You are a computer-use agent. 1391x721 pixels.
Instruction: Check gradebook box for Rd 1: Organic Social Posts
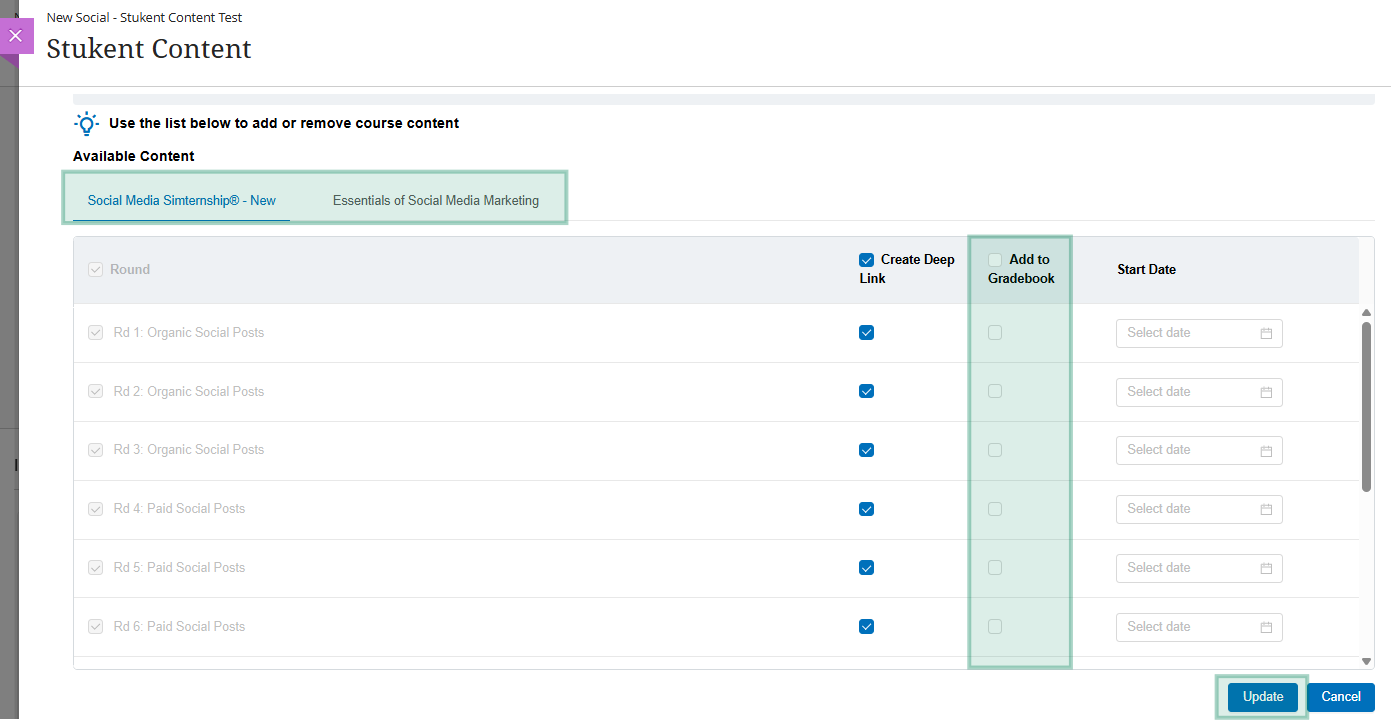tap(995, 333)
